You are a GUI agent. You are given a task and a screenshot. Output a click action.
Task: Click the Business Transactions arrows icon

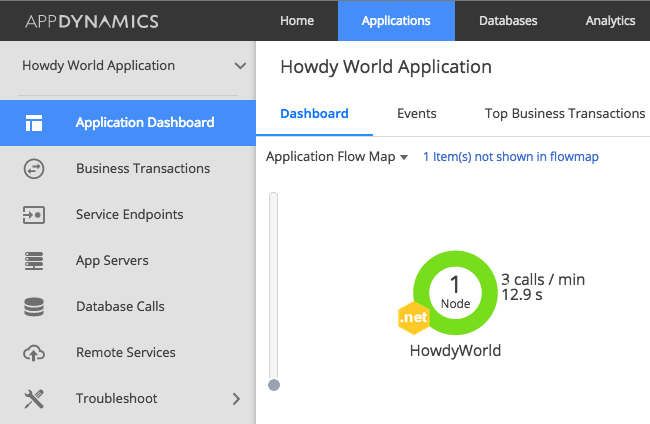(x=34, y=169)
